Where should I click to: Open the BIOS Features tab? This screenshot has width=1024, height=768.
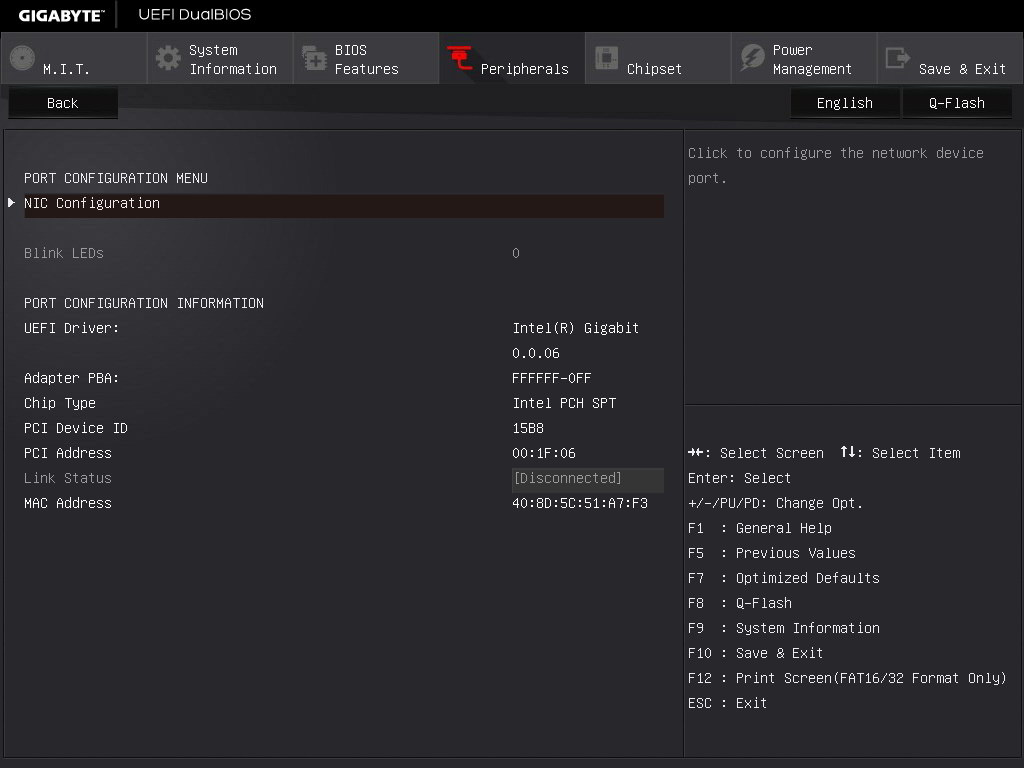(366, 59)
